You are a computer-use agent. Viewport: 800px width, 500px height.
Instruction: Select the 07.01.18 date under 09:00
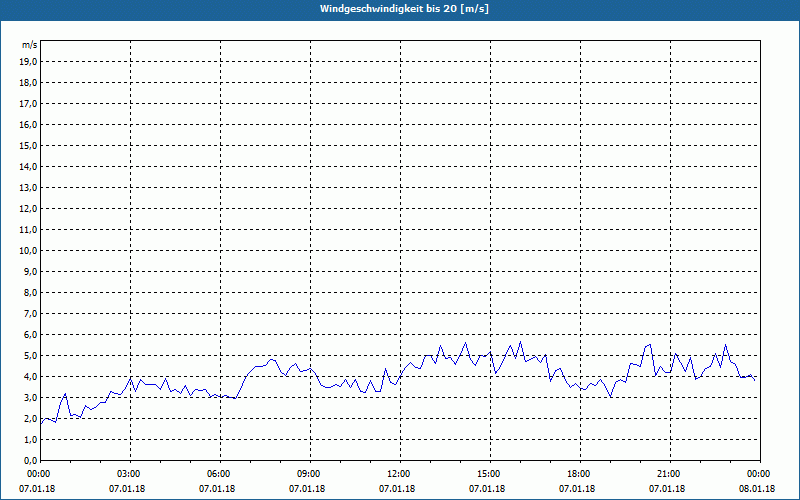click(307, 489)
